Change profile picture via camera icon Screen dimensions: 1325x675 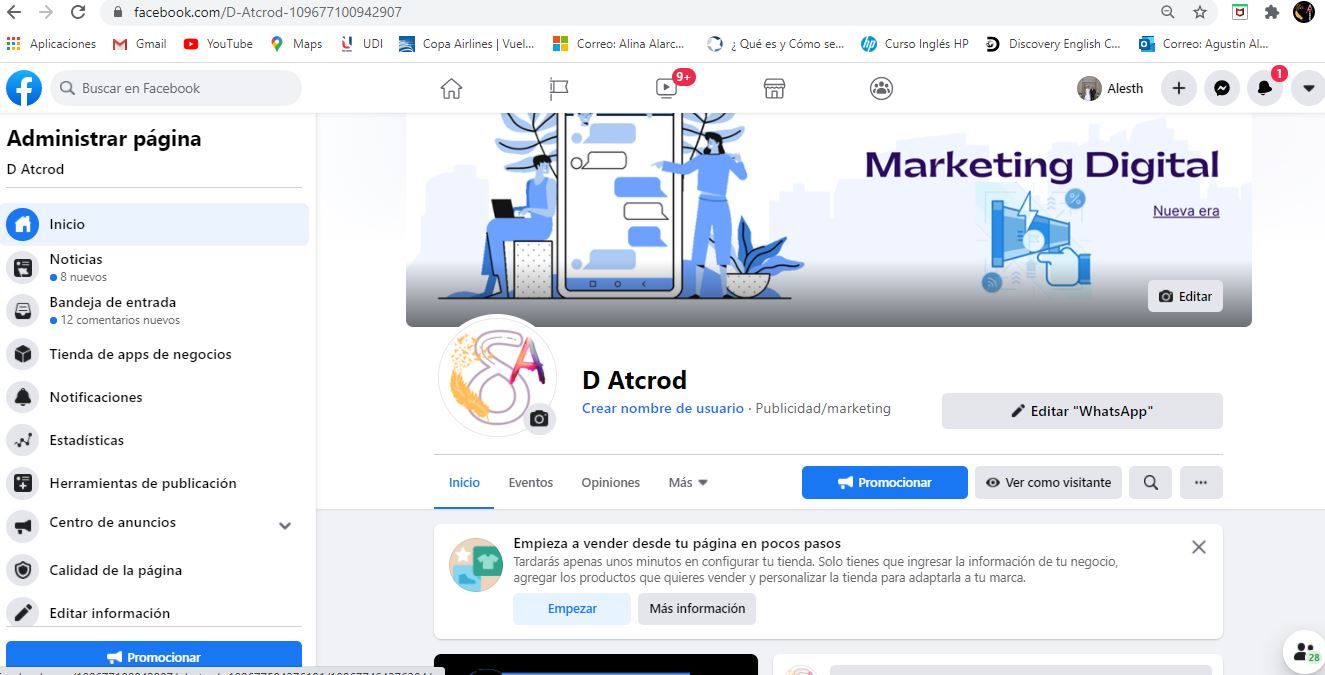tap(539, 419)
